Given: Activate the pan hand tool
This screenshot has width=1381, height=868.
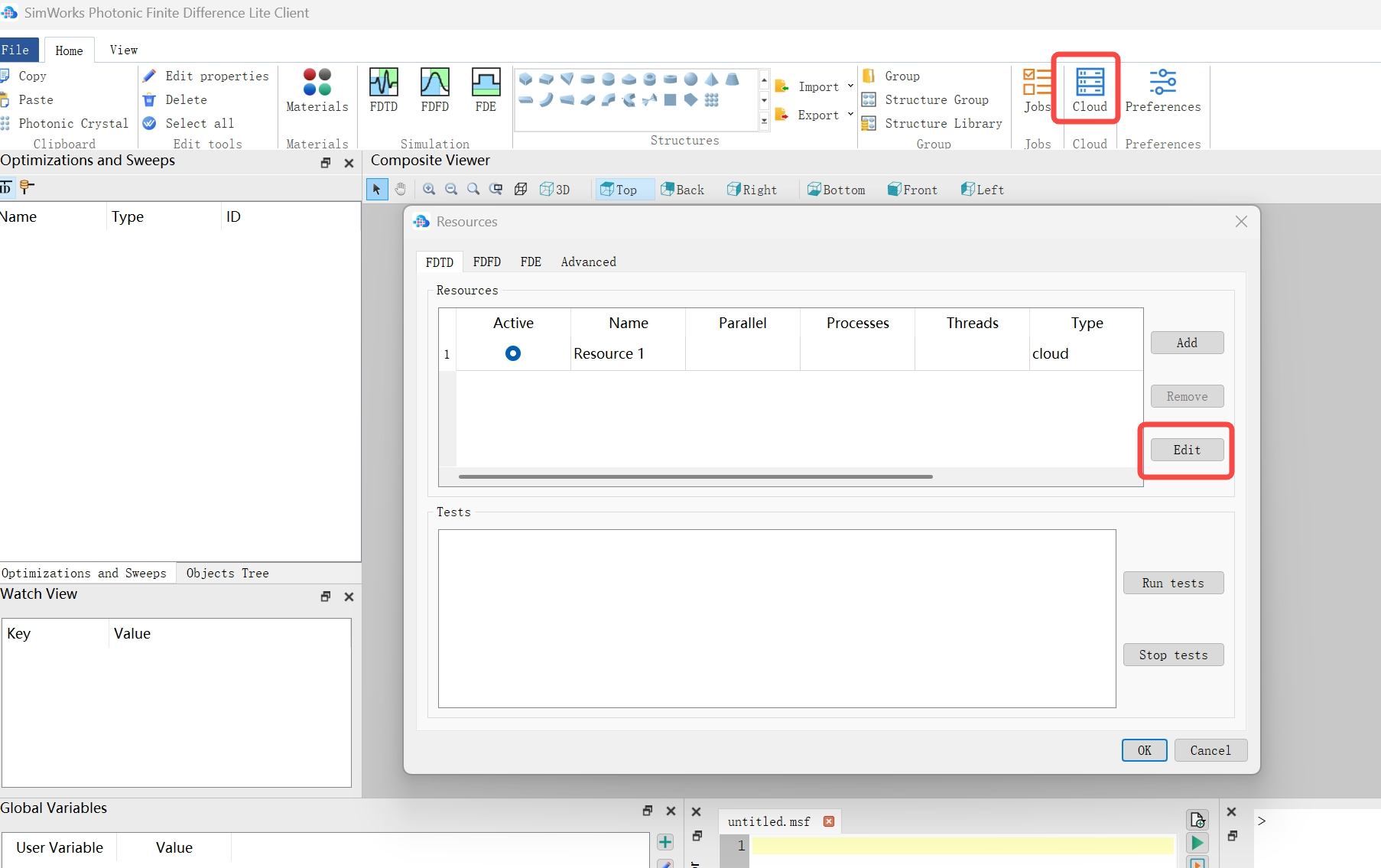Looking at the screenshot, I should (400, 189).
